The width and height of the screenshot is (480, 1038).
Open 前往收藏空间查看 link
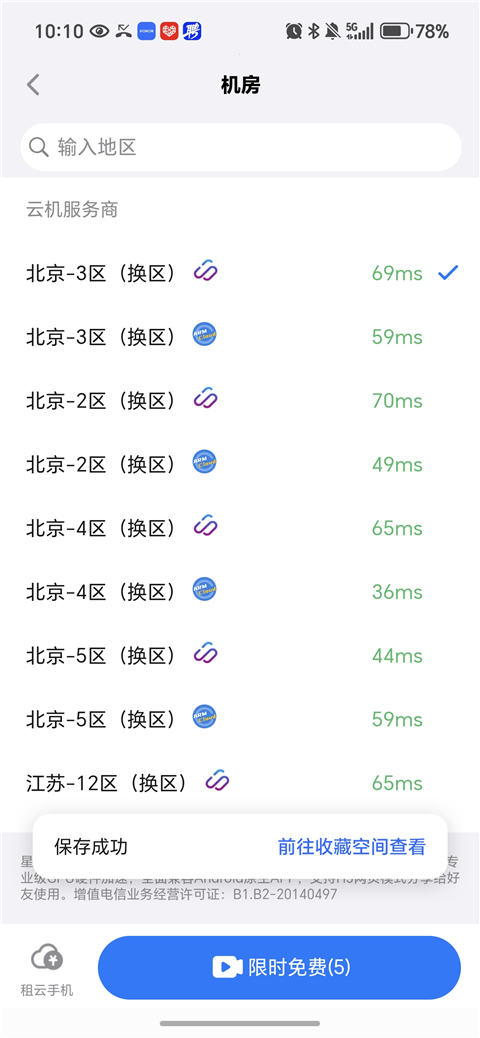click(x=352, y=846)
